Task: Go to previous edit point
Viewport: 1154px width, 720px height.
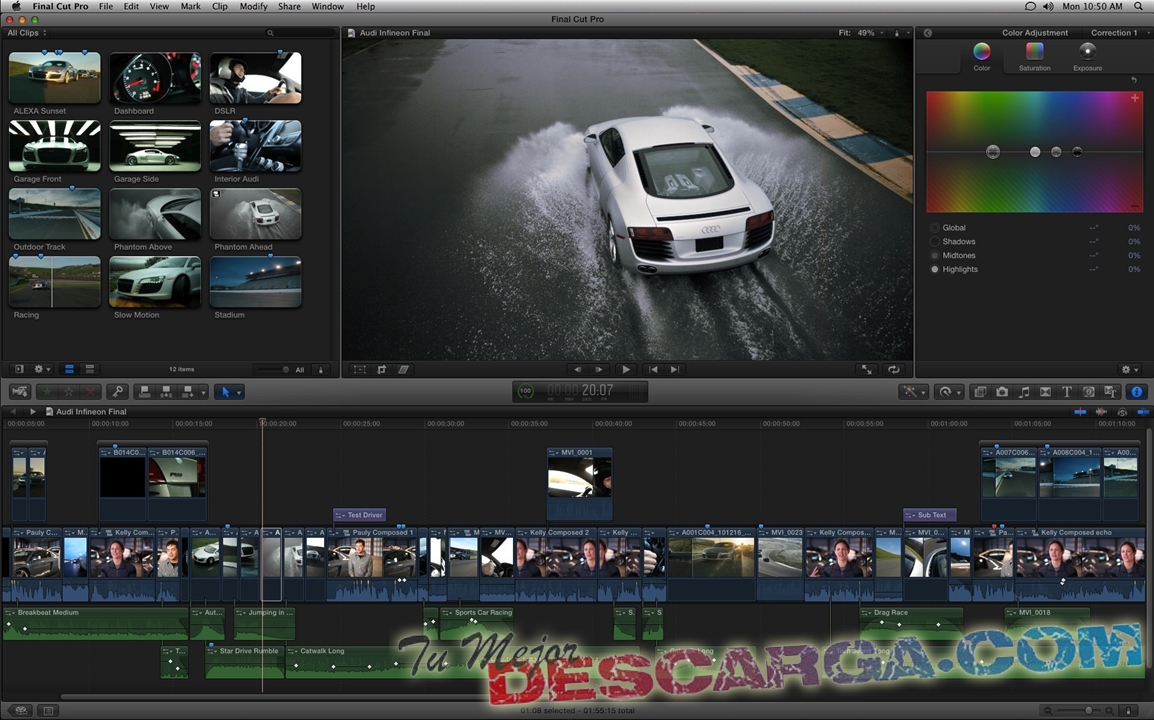Action: tap(653, 370)
